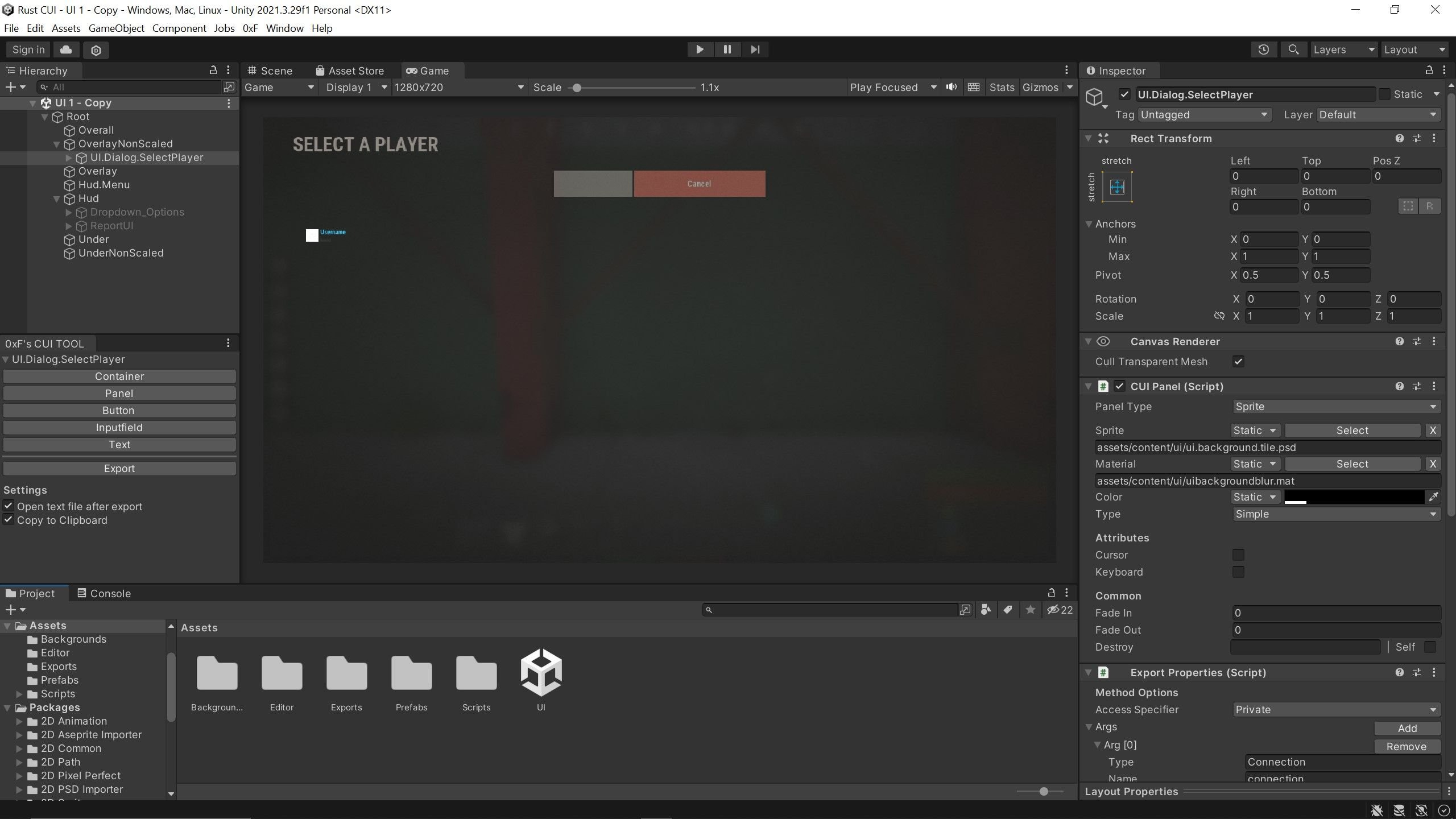The width and height of the screenshot is (1456, 819).
Task: Open the cloud services icon
Action: tap(66, 49)
